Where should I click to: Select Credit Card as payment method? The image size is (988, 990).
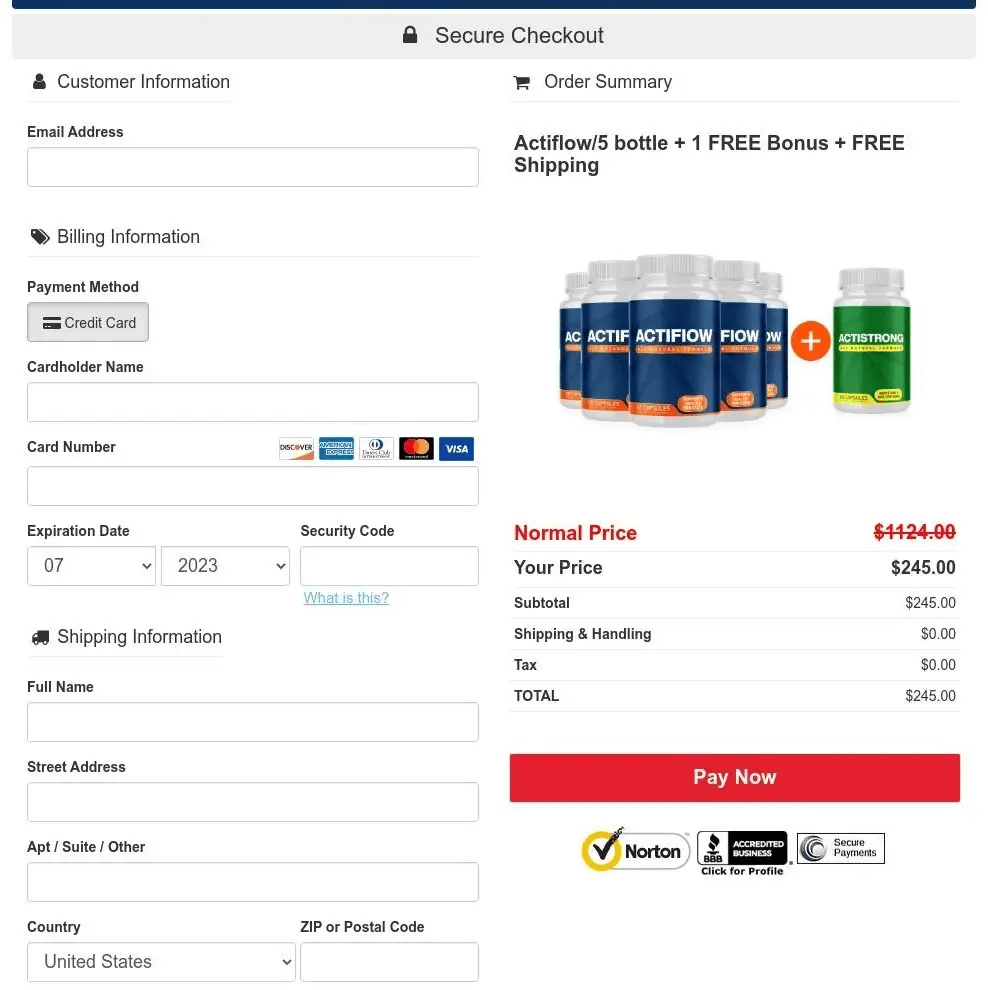(88, 322)
